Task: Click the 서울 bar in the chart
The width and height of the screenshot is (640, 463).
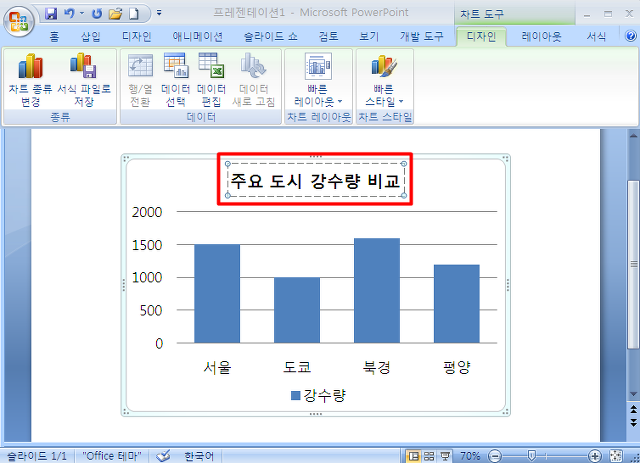Action: (217, 294)
